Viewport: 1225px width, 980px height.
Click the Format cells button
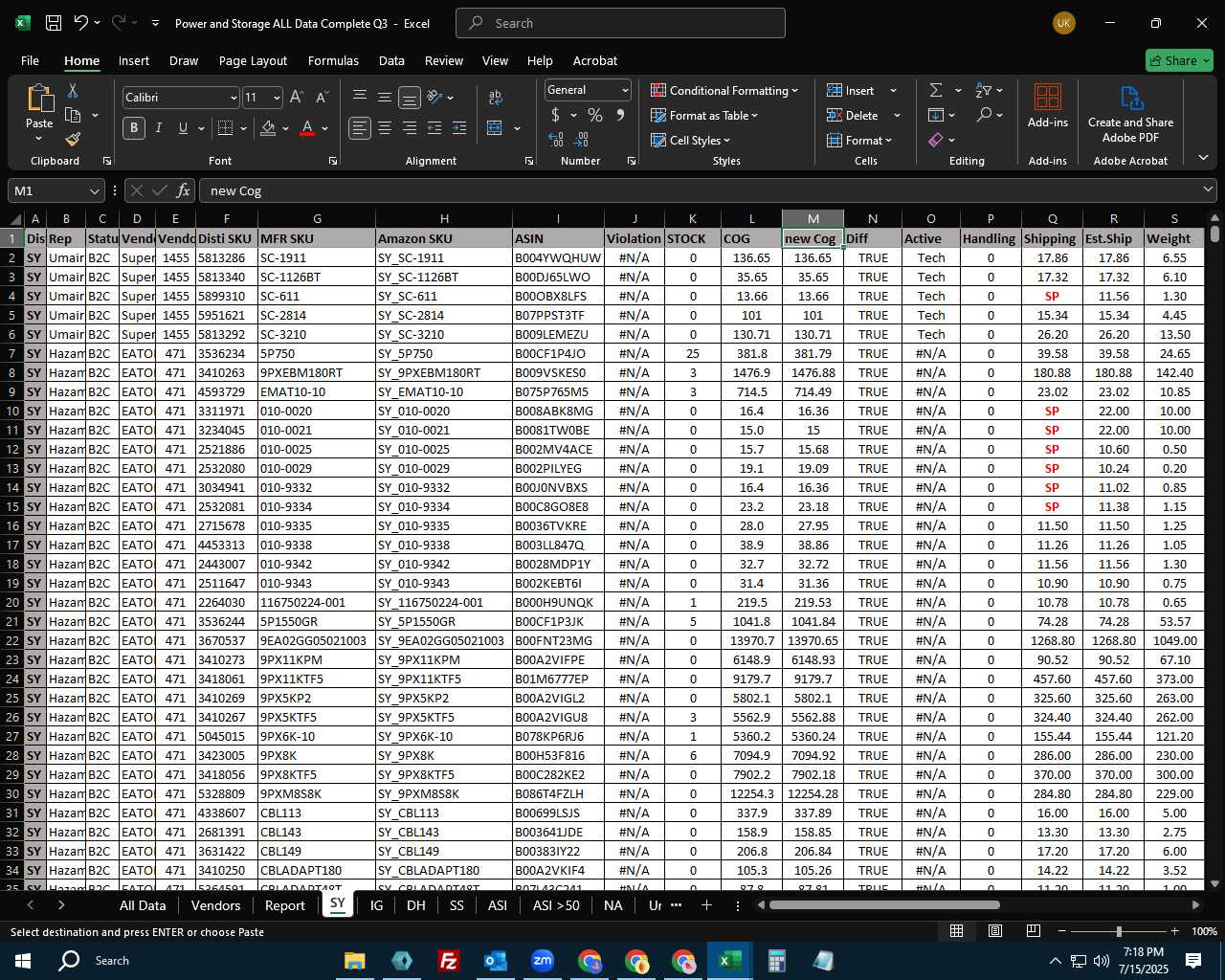tap(859, 140)
